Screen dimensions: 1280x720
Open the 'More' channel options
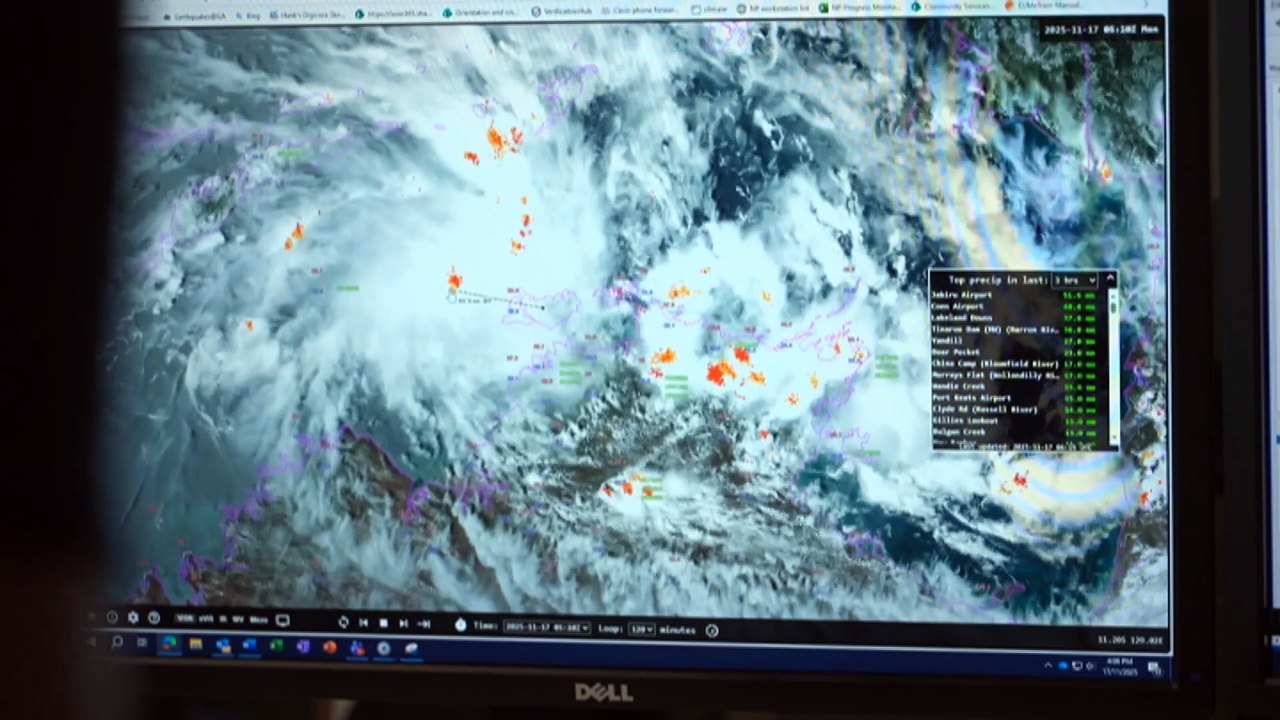(x=258, y=620)
